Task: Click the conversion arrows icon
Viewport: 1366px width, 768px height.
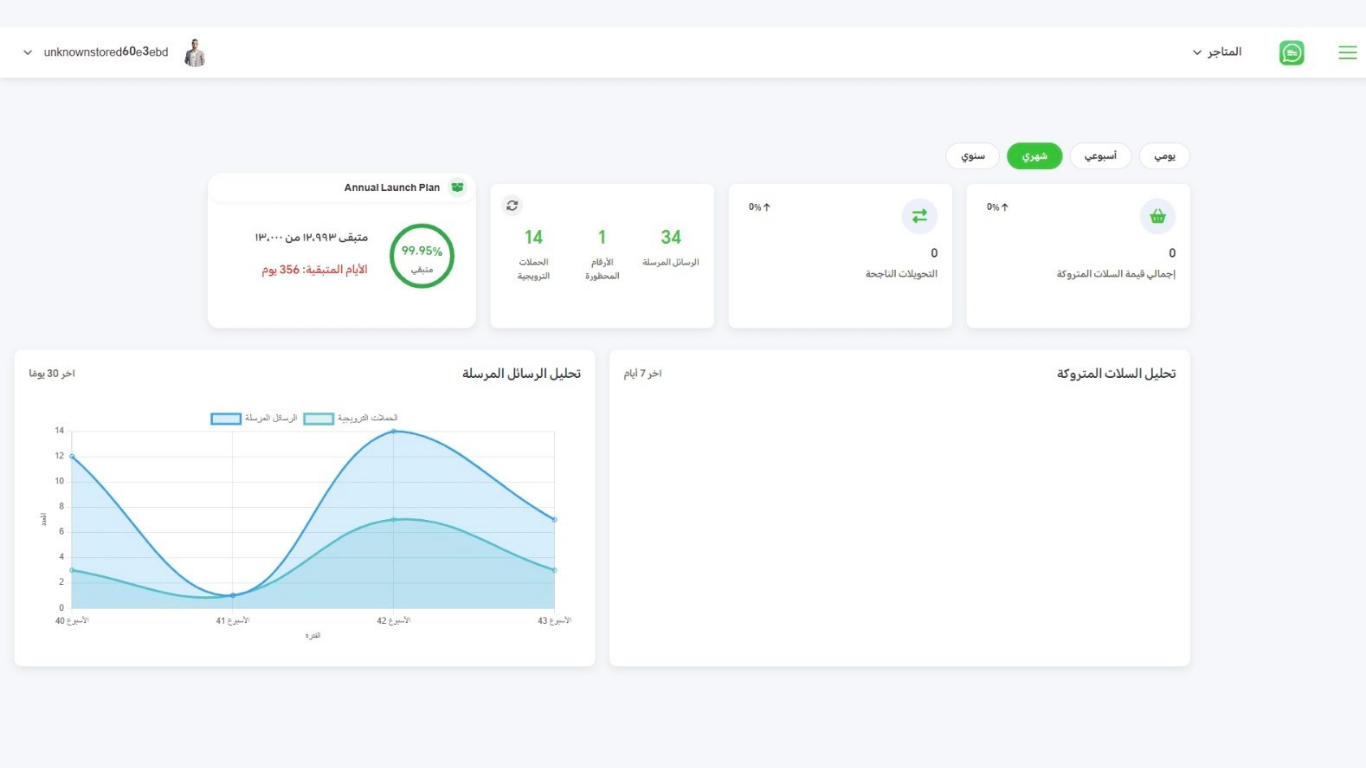Action: click(919, 216)
